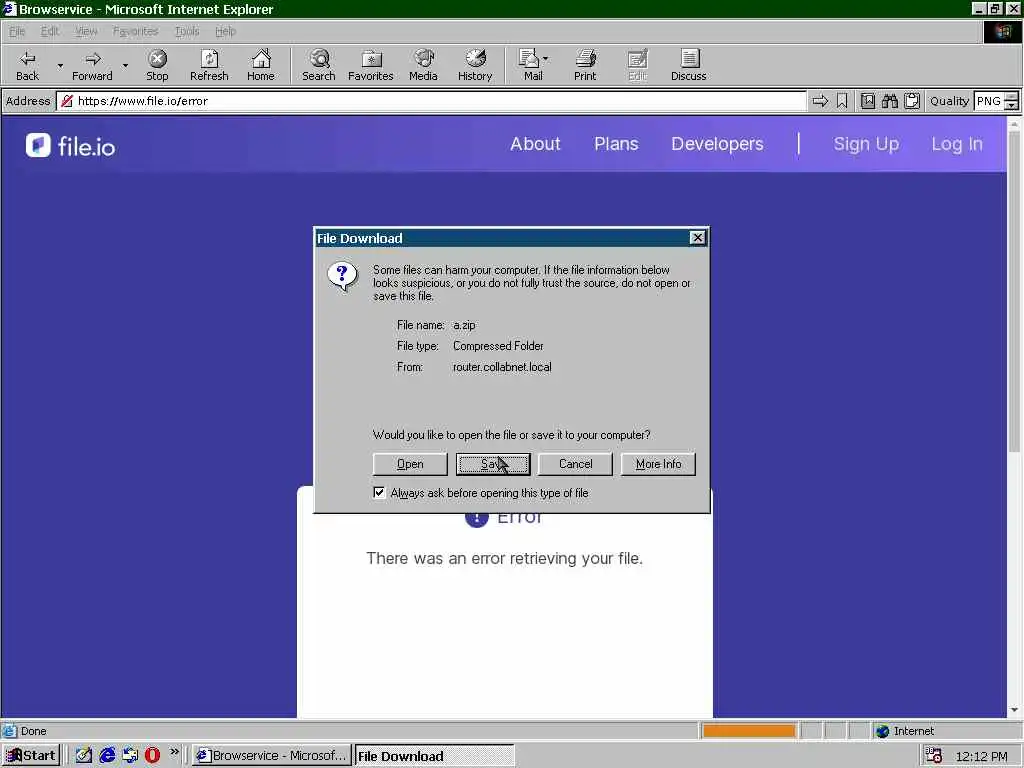This screenshot has width=1024, height=768.
Task: Open the Edit menu
Action: point(50,31)
